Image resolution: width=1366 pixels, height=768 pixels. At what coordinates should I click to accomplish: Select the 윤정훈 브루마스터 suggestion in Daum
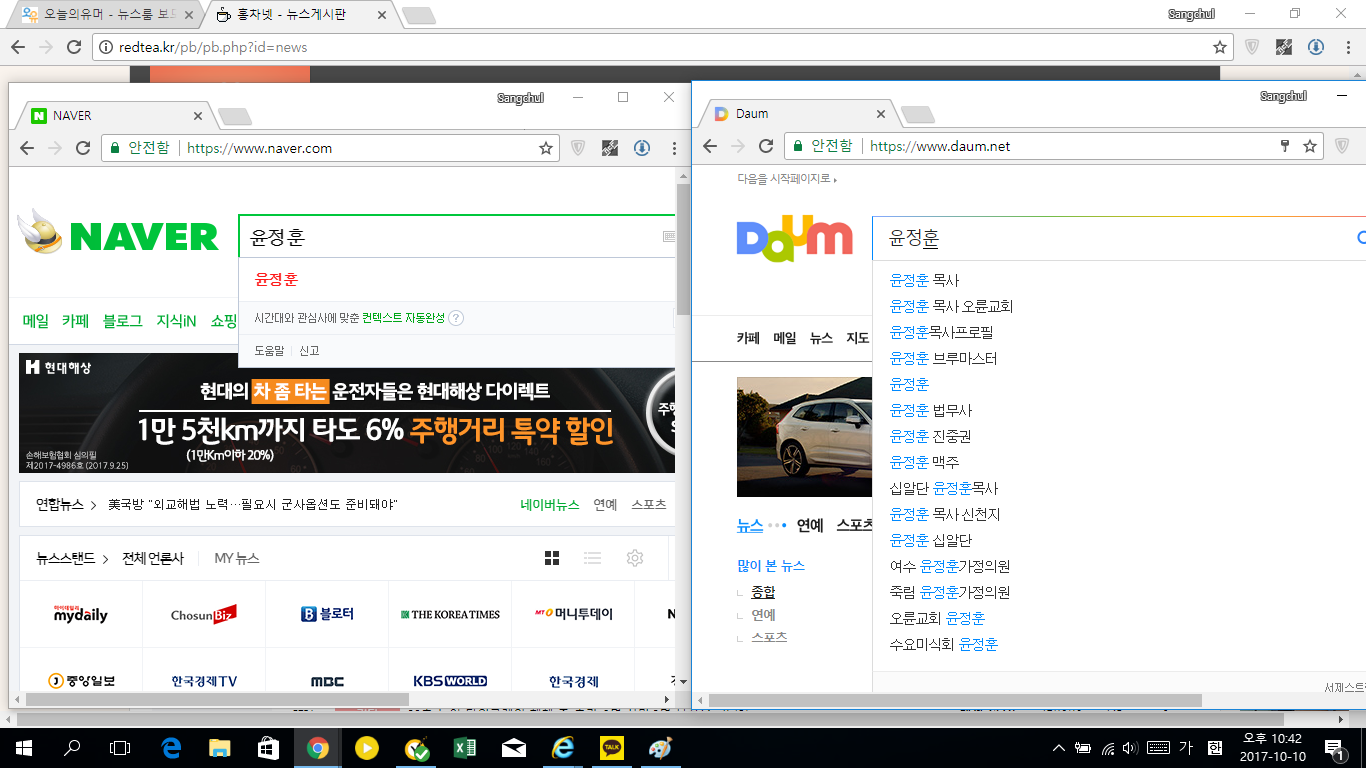click(x=943, y=358)
